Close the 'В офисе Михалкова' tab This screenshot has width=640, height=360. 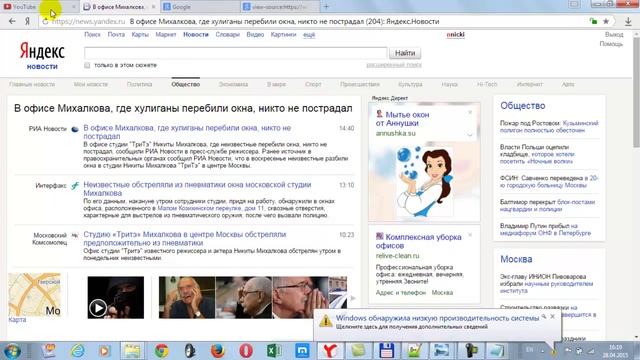pos(153,7)
